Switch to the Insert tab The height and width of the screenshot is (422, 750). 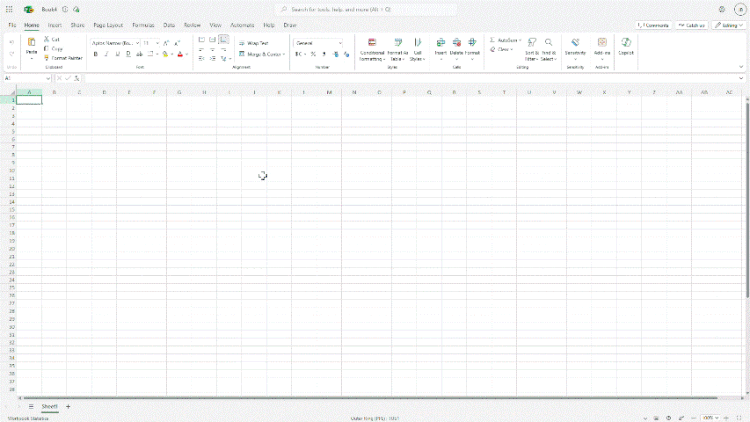pyautogui.click(x=55, y=25)
